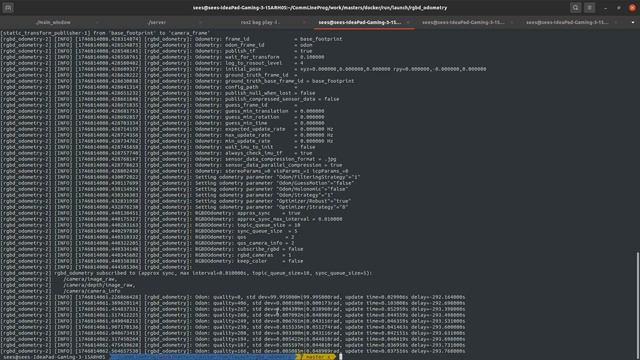The image size is (640, 360).
Task: Click the Odom/FilteringStrategy parameter line
Action: (181, 177)
